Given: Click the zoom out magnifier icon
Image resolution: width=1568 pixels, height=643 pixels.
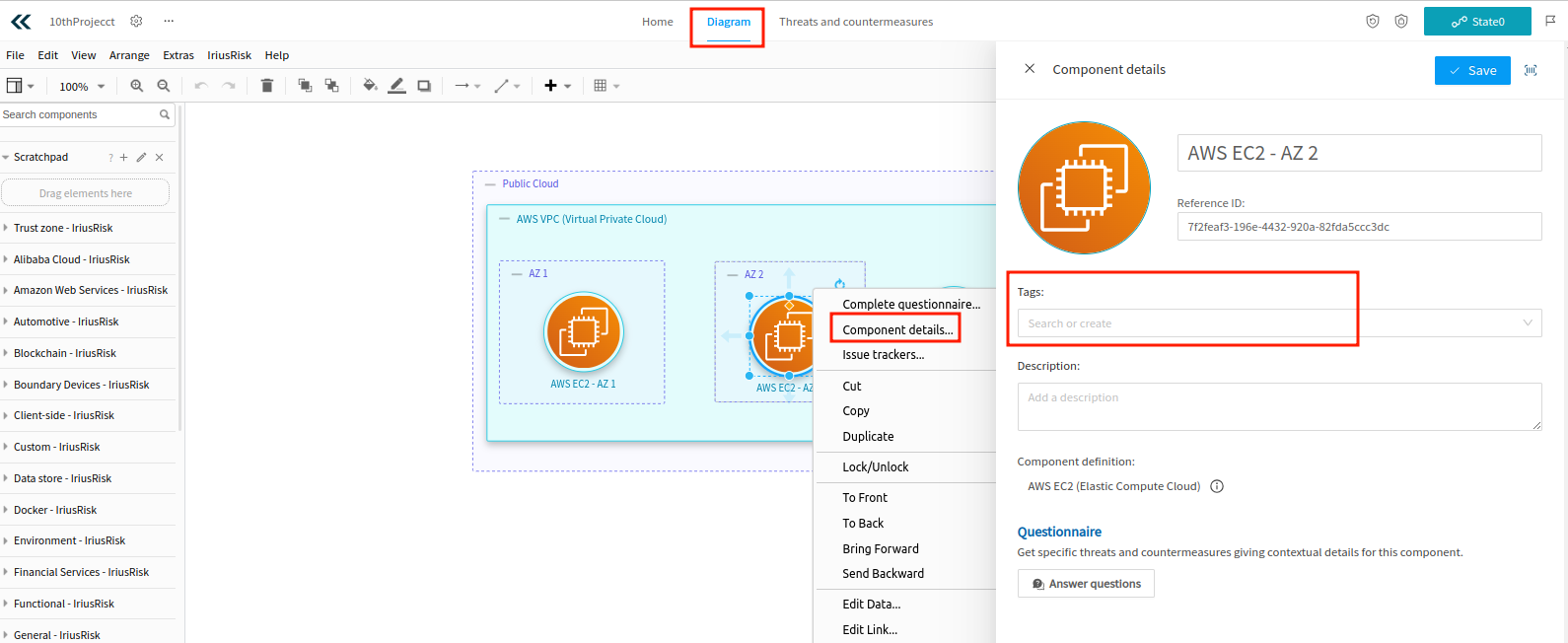Looking at the screenshot, I should coord(164,86).
